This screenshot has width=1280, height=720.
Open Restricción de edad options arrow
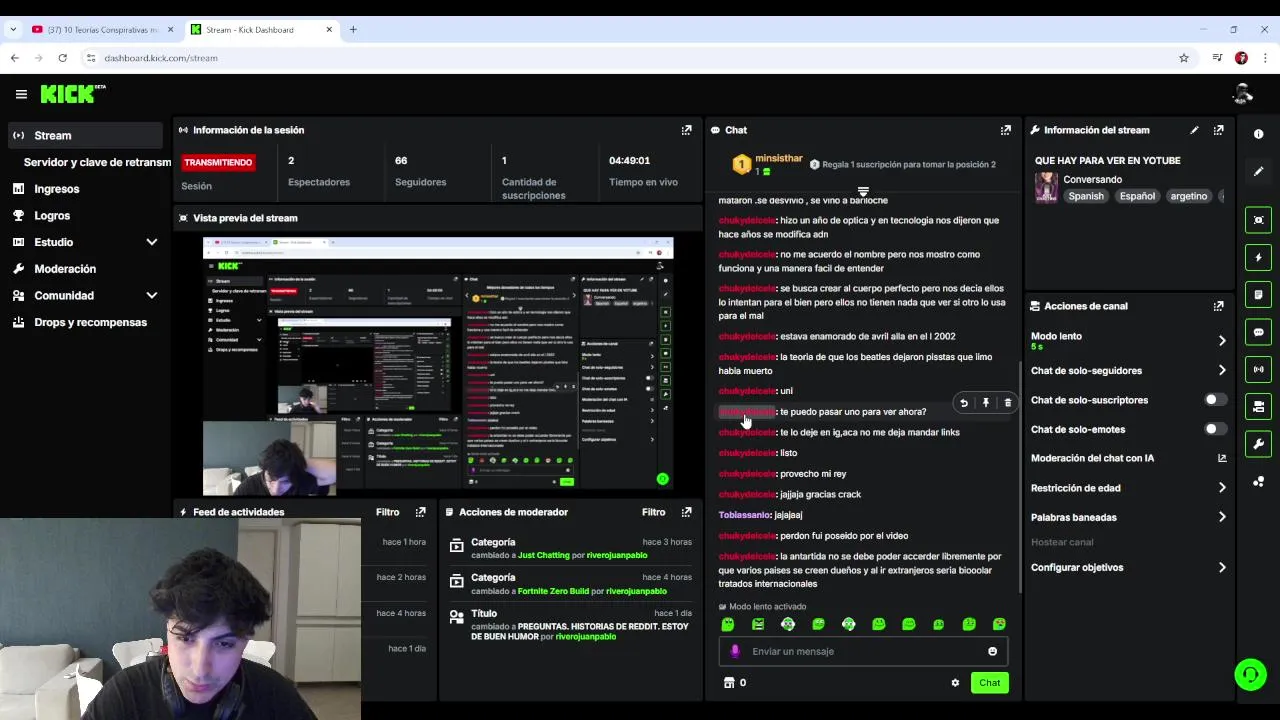1221,488
